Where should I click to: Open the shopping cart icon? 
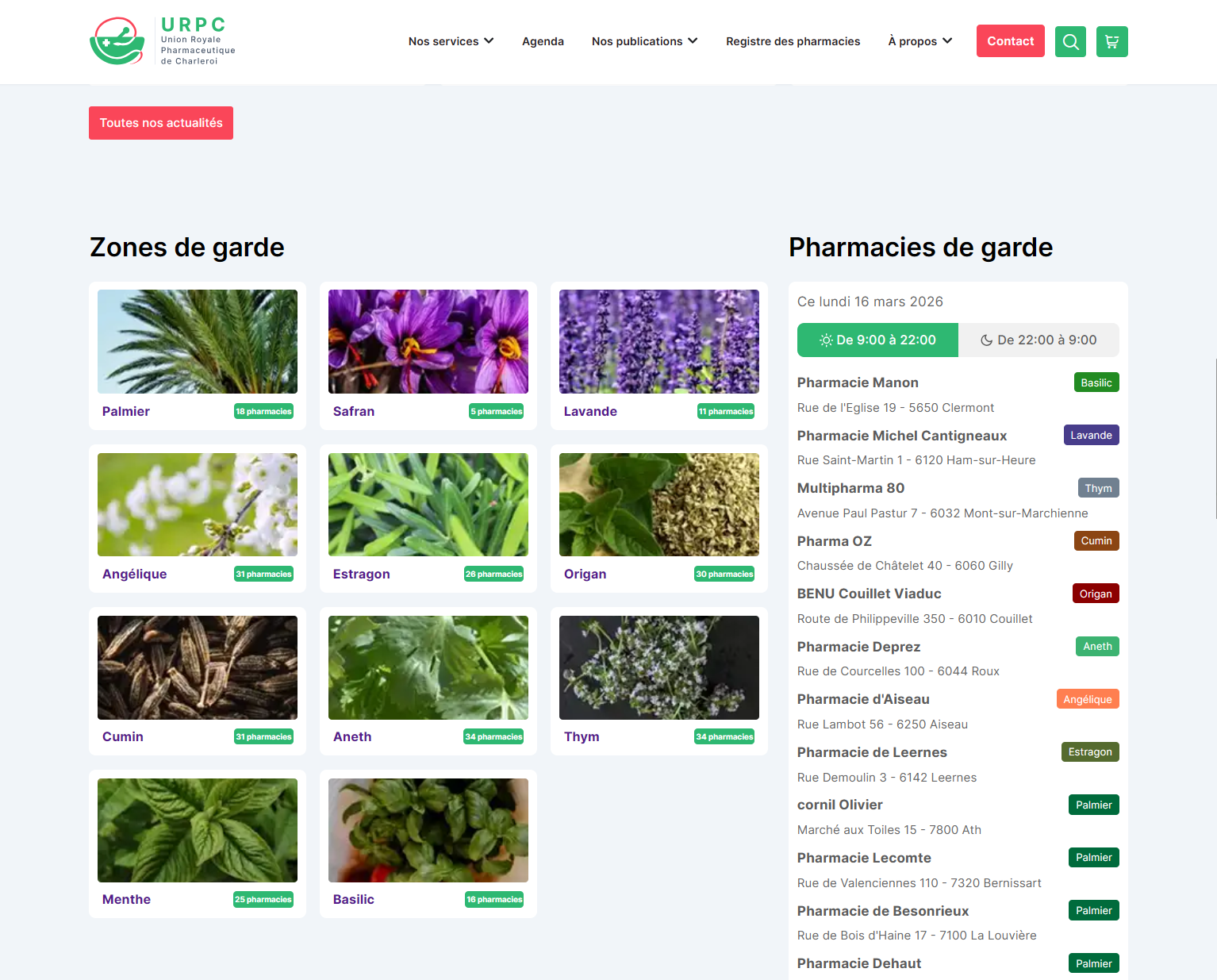(1111, 41)
